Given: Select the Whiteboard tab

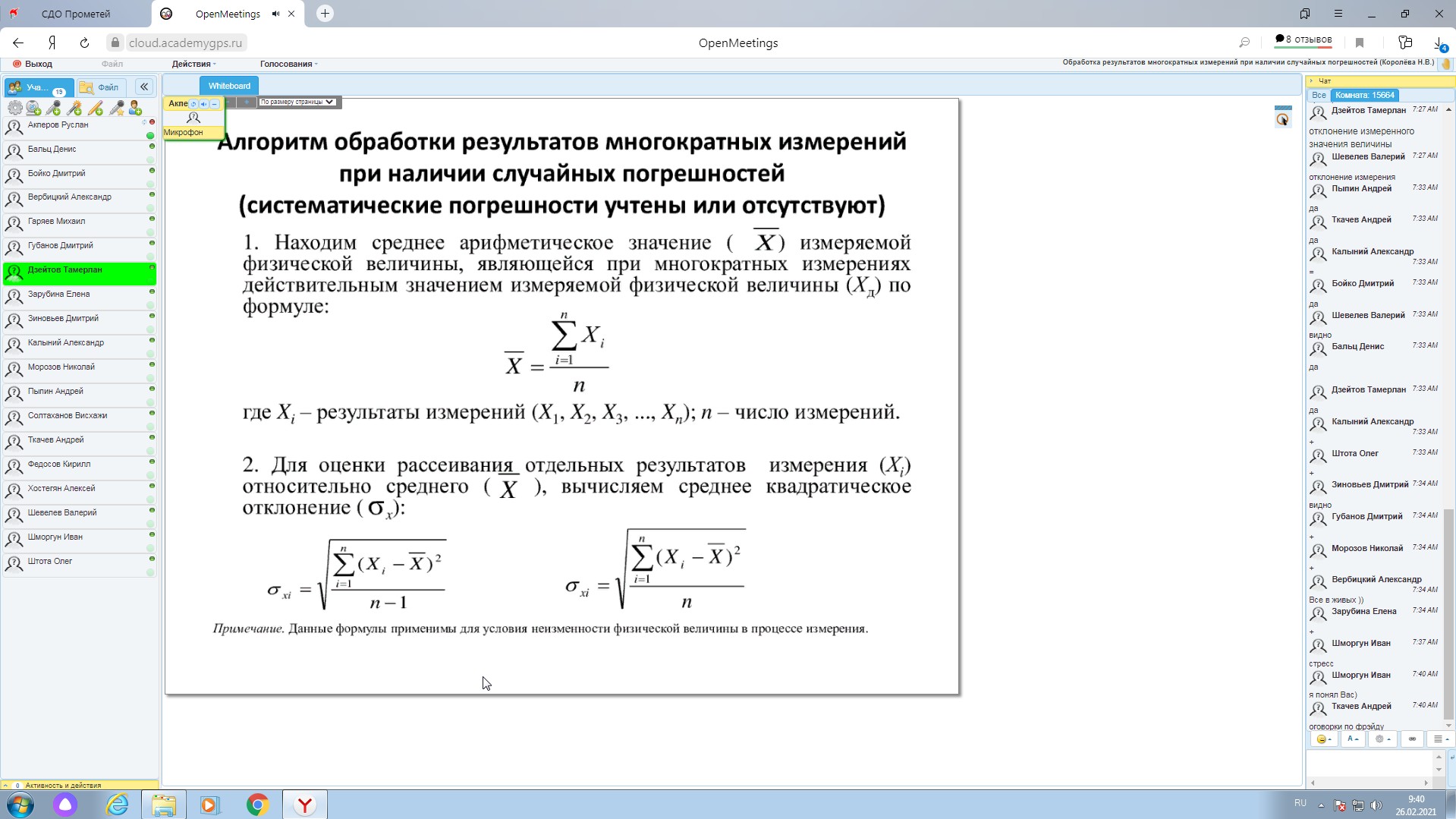Looking at the screenshot, I should pos(229,86).
